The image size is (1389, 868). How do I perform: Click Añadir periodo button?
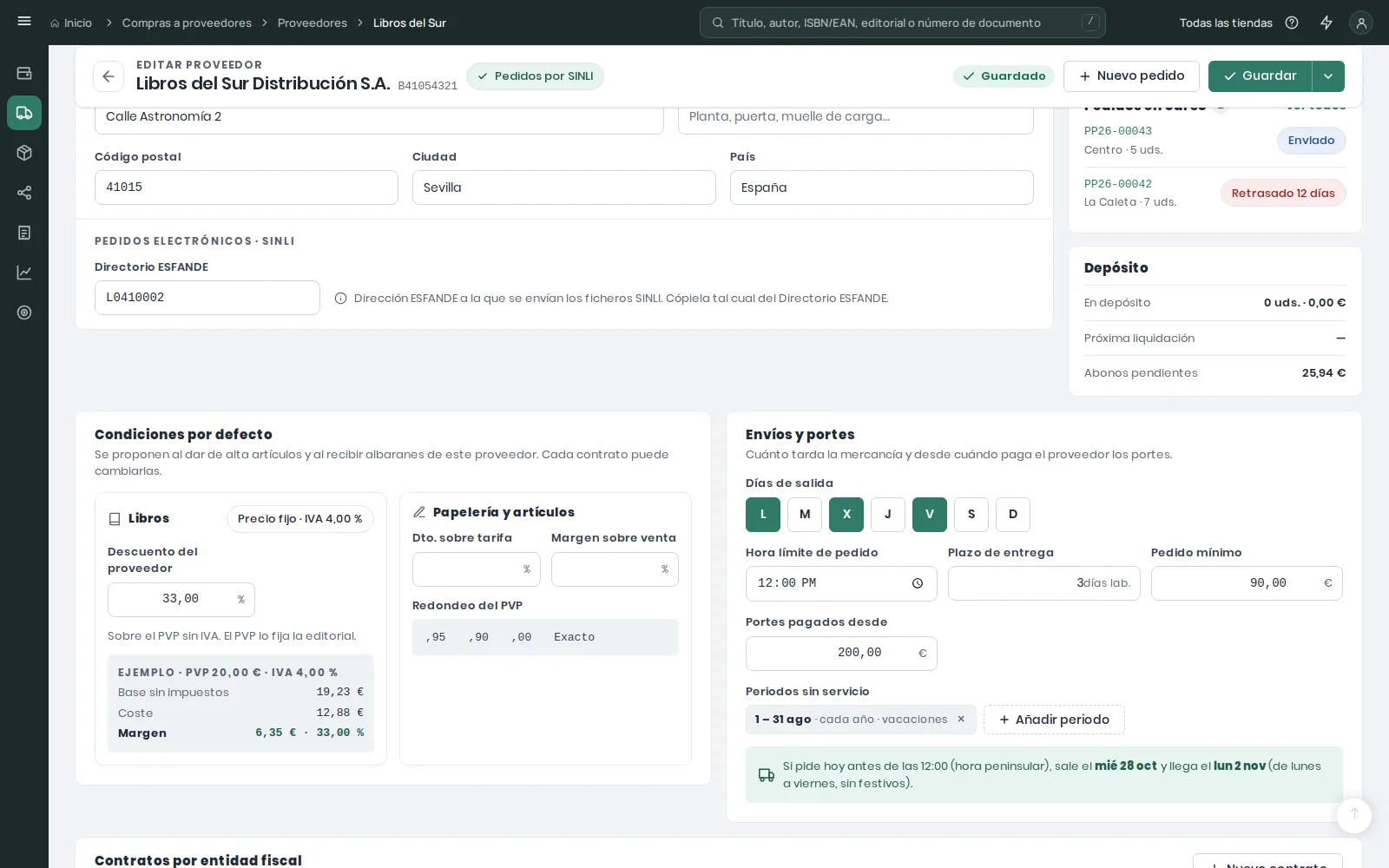(1054, 720)
